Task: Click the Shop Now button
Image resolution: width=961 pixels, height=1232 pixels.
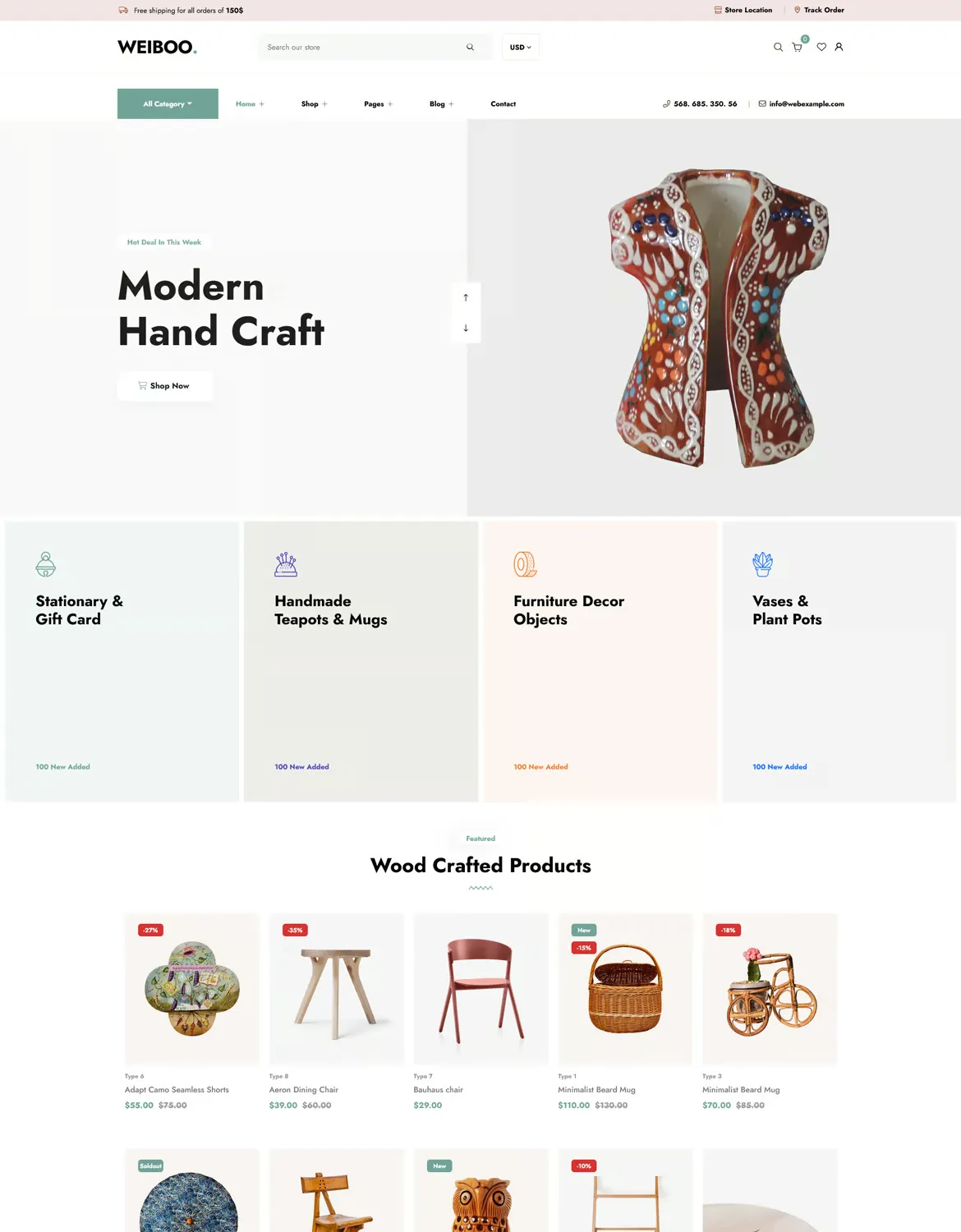Action: pyautogui.click(x=165, y=385)
